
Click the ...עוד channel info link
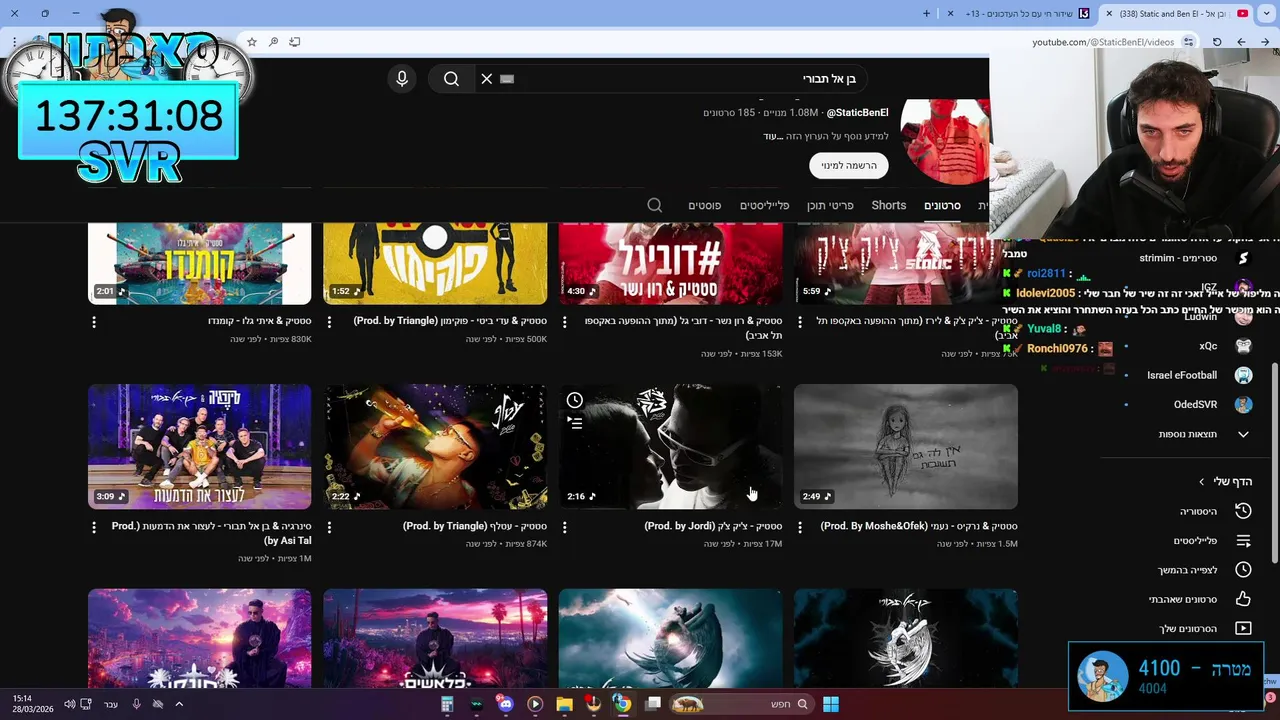pos(771,136)
